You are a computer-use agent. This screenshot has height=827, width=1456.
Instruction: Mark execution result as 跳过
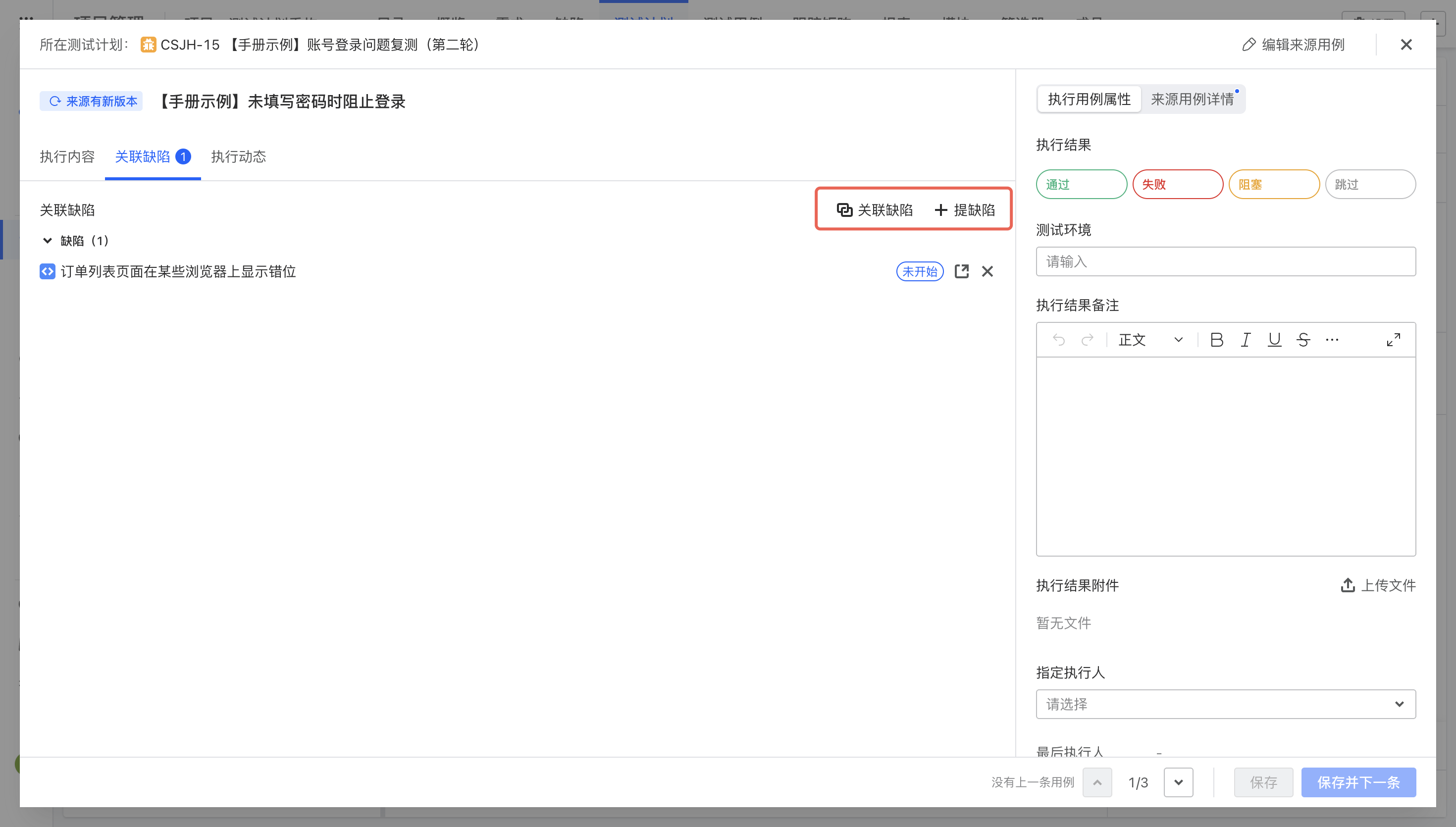pyautogui.click(x=1370, y=184)
